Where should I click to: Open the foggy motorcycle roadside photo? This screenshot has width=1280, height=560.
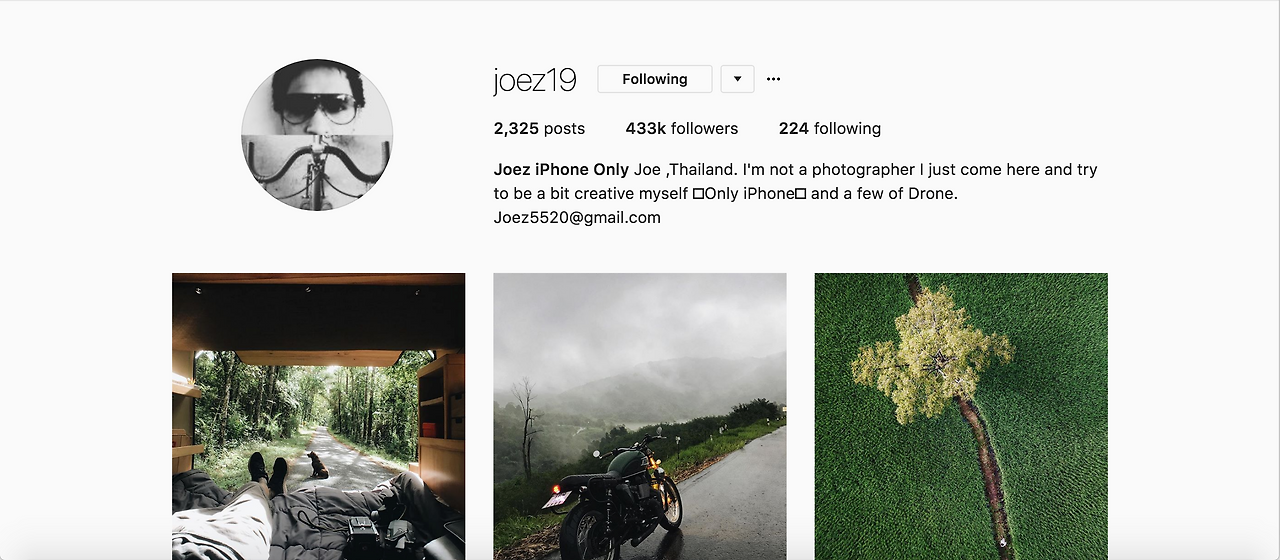[640, 416]
